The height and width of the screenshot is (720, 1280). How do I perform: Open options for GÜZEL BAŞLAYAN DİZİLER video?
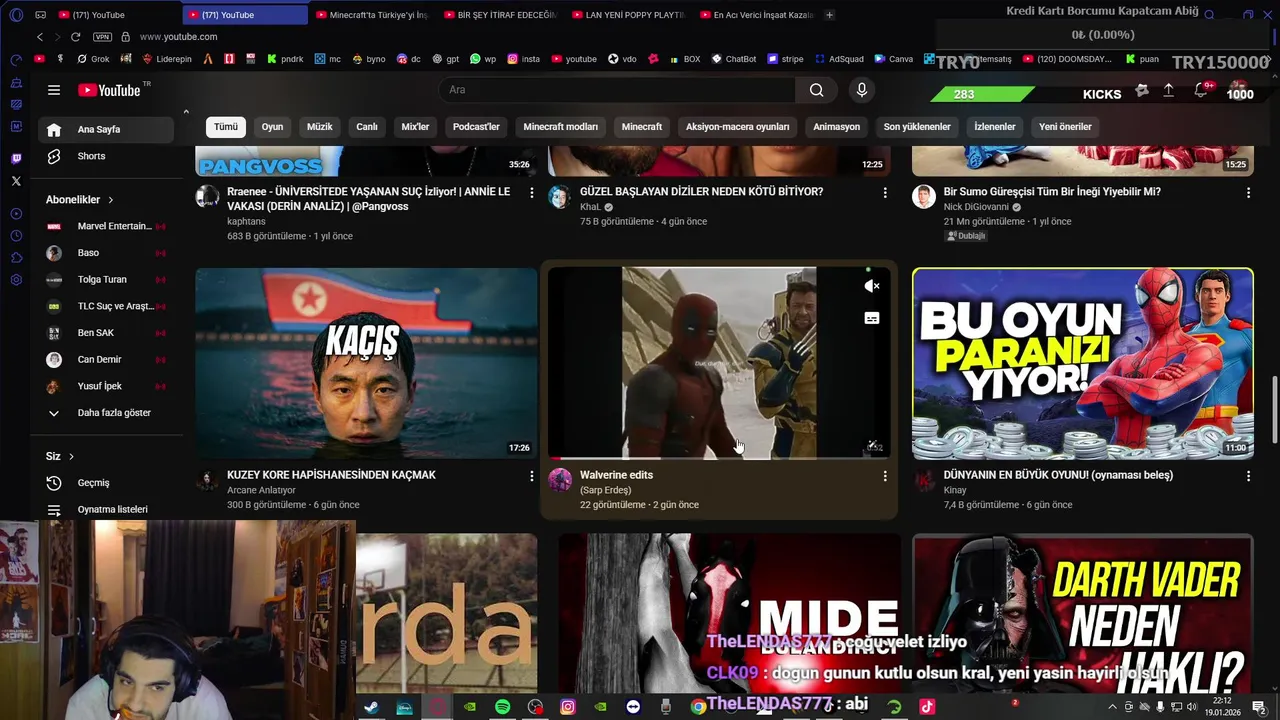coord(884,192)
